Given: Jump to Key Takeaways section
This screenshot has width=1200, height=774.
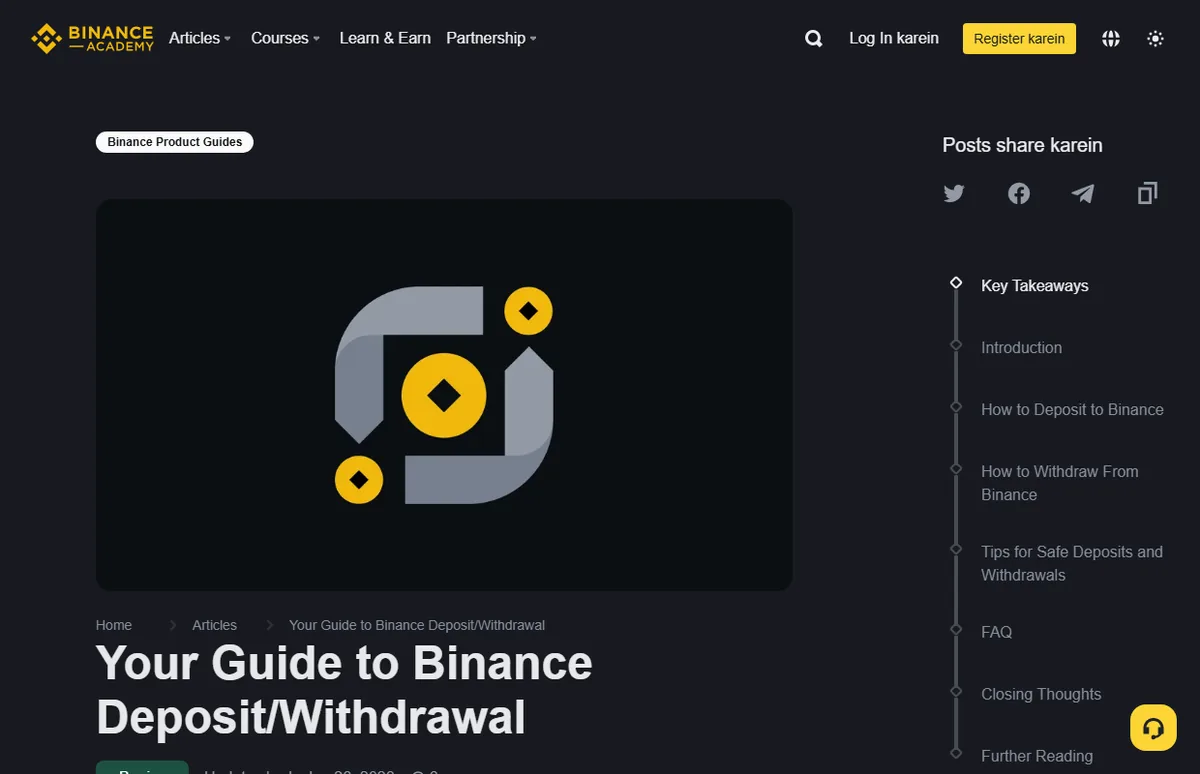Looking at the screenshot, I should (x=1035, y=286).
